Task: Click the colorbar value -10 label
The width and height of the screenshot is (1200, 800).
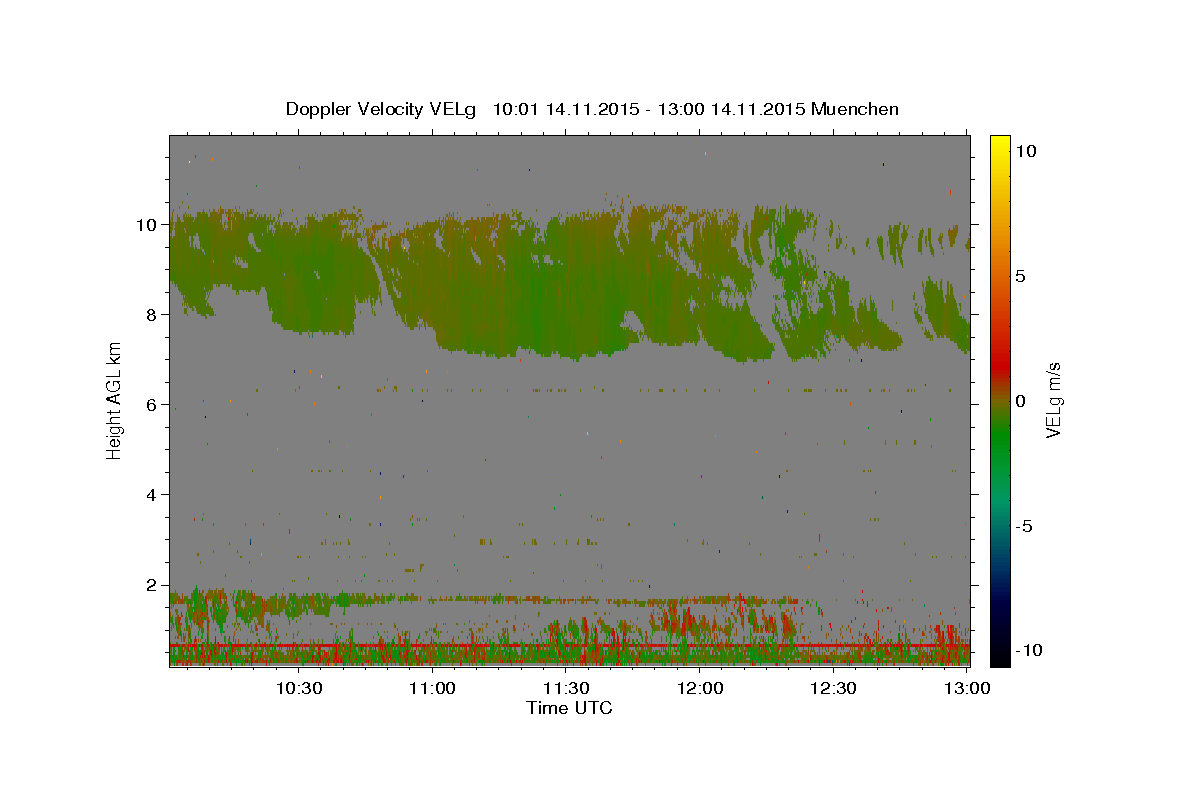Action: tap(1028, 650)
